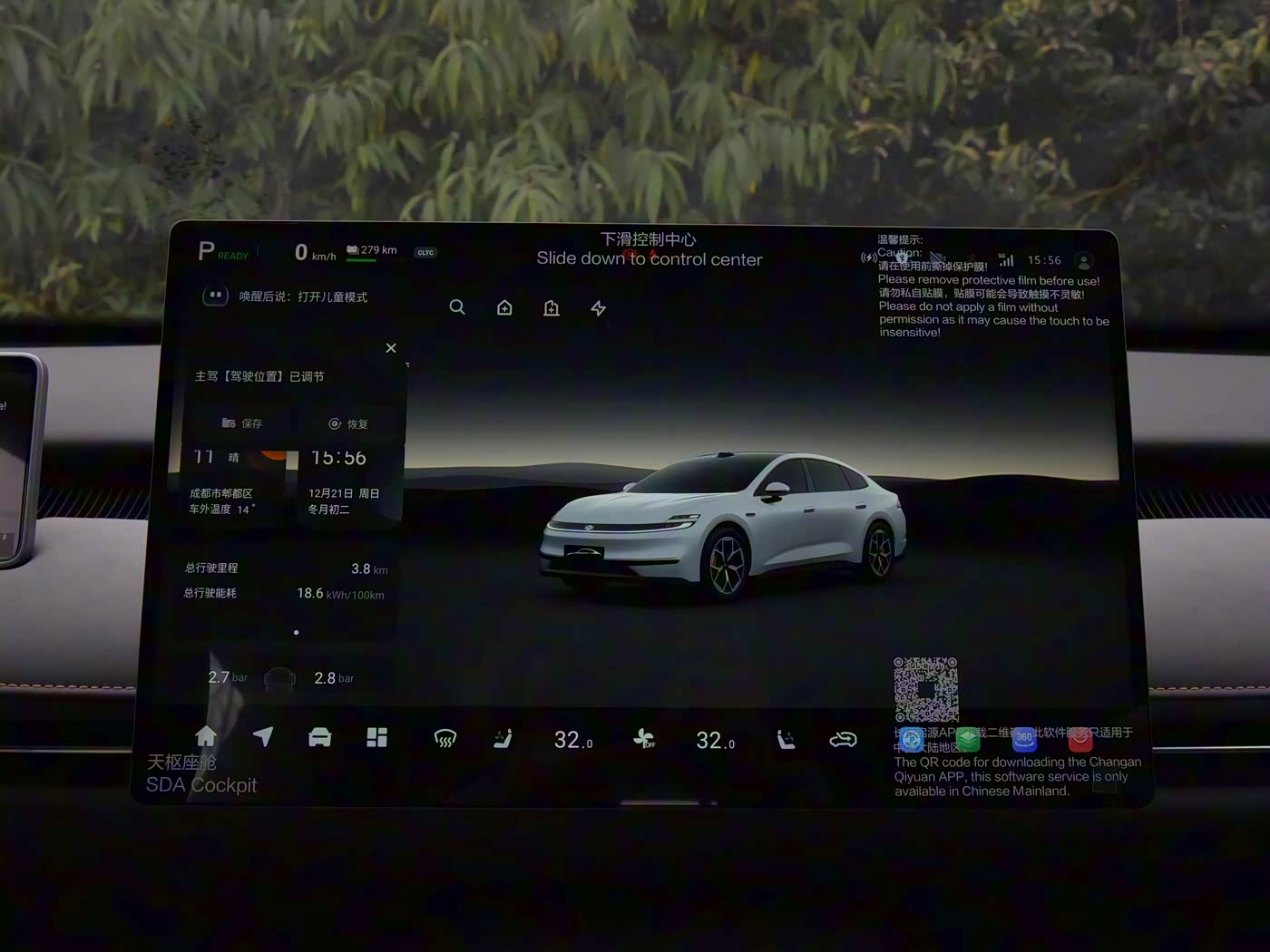Open passenger seat ventilation control
The image size is (1270, 952).
point(786,740)
